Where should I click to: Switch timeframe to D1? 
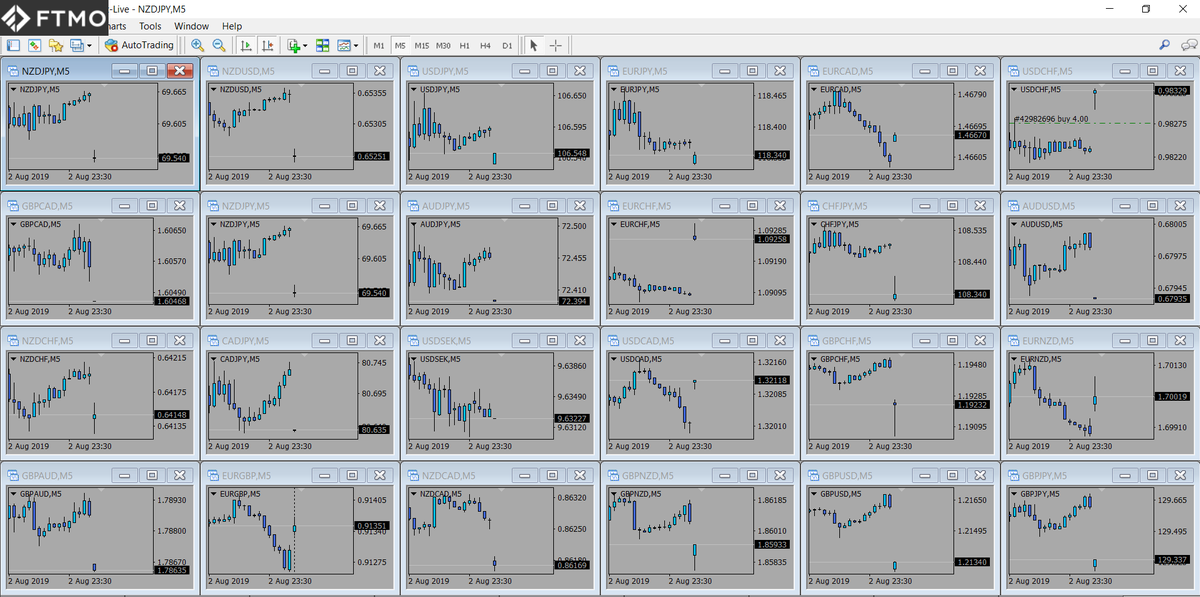pyautogui.click(x=507, y=45)
